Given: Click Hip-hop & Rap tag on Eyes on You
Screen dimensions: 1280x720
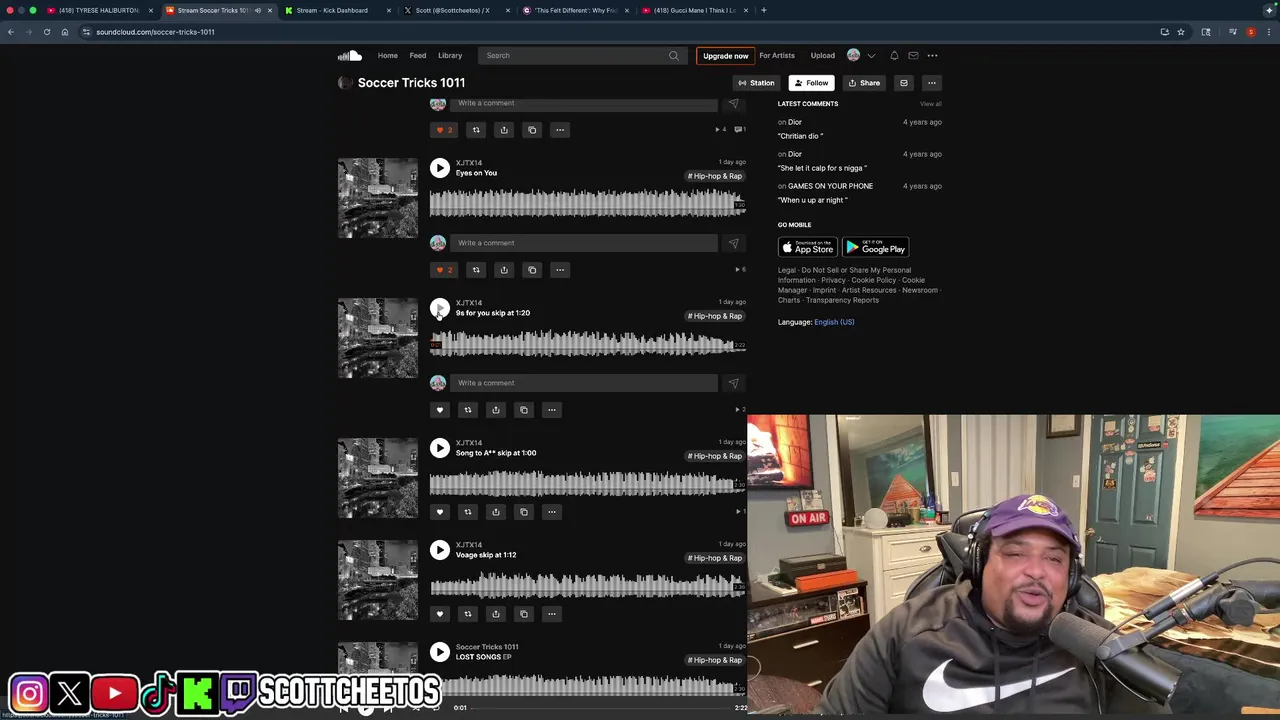Looking at the screenshot, I should click(715, 176).
